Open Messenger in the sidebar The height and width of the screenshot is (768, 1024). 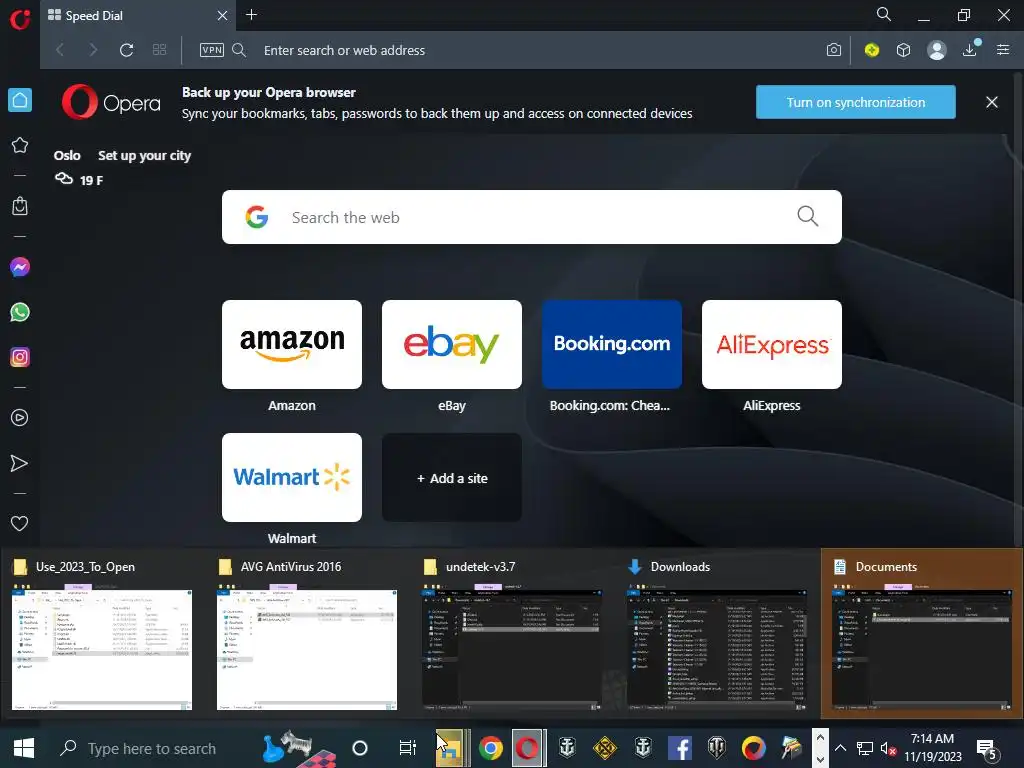tap(20, 267)
